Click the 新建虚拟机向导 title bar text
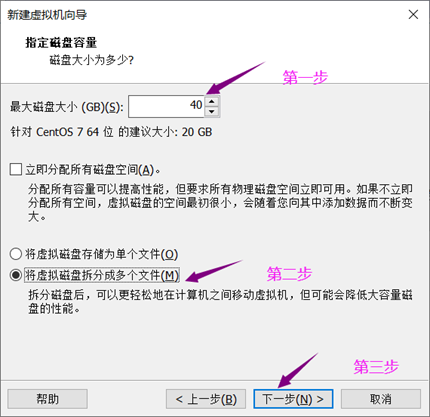The height and width of the screenshot is (417, 430). tap(47, 15)
